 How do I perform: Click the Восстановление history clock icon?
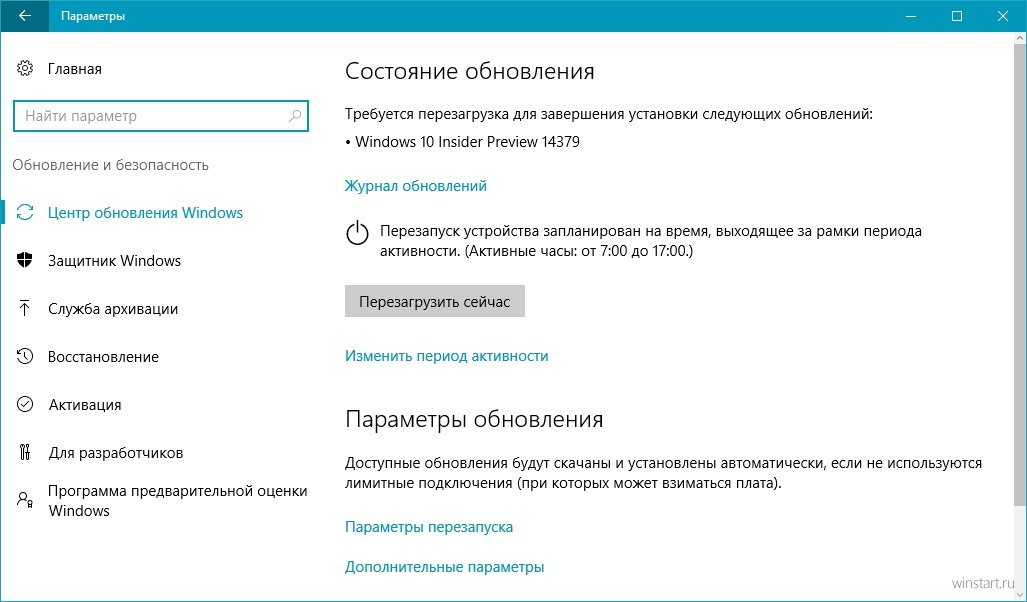click(x=25, y=356)
